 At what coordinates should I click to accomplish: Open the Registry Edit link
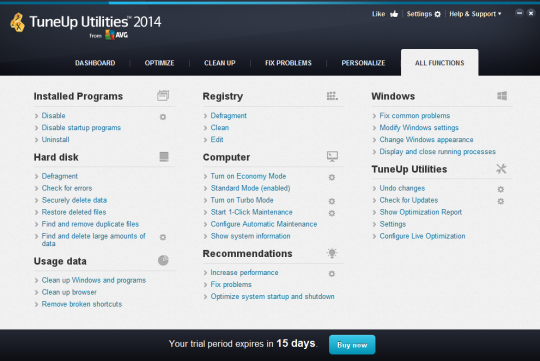pyautogui.click(x=217, y=140)
